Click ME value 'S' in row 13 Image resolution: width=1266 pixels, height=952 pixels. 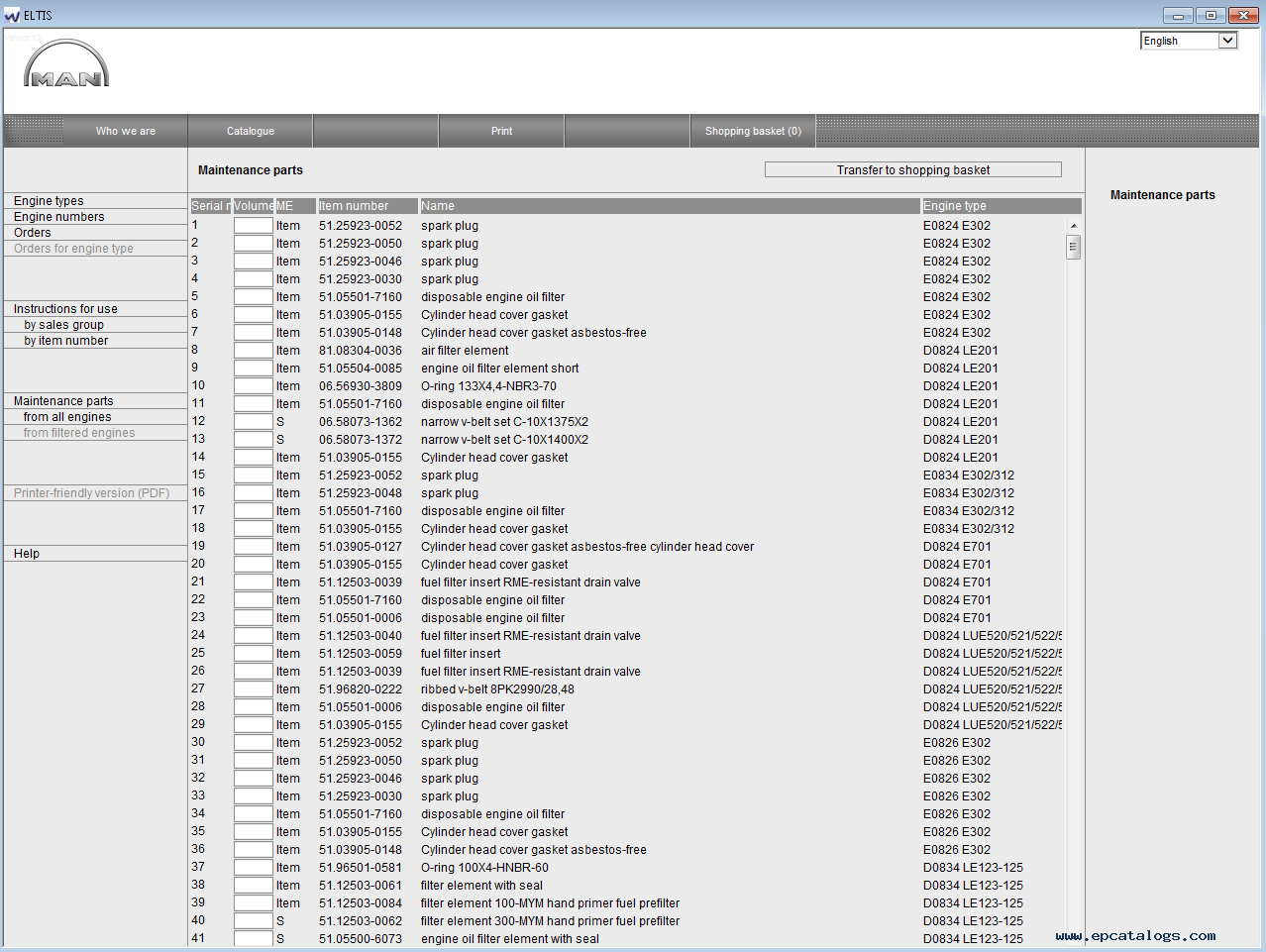(x=280, y=440)
